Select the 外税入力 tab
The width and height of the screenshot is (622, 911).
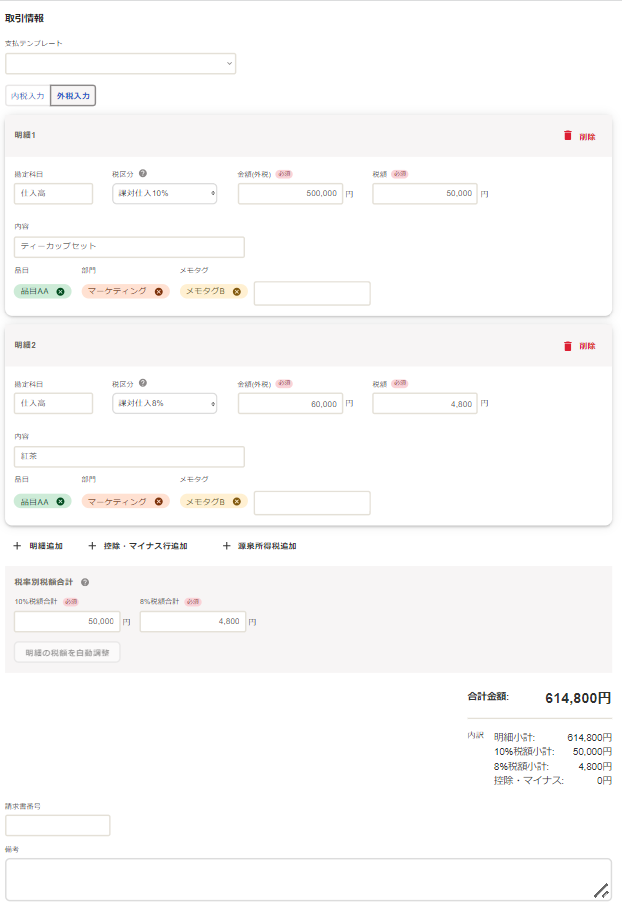click(73, 96)
